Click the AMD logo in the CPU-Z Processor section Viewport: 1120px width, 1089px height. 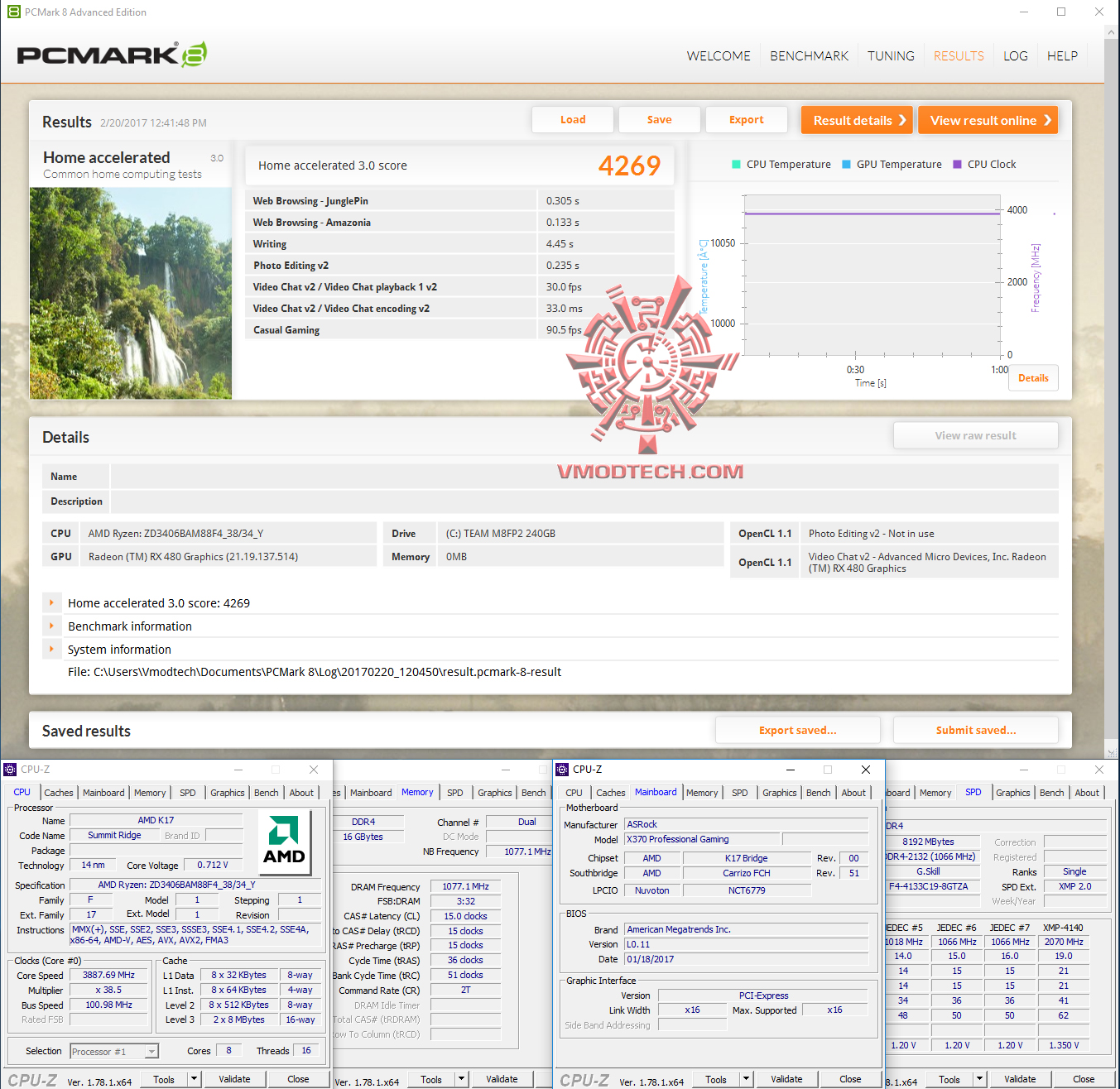pos(284,842)
